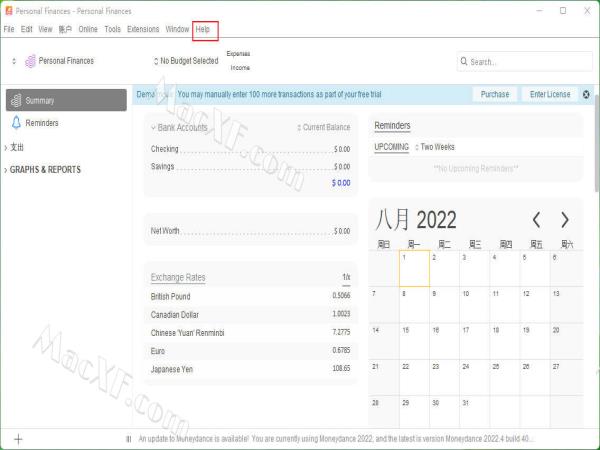Click the Enter License button
600x450 pixels.
[550, 94]
